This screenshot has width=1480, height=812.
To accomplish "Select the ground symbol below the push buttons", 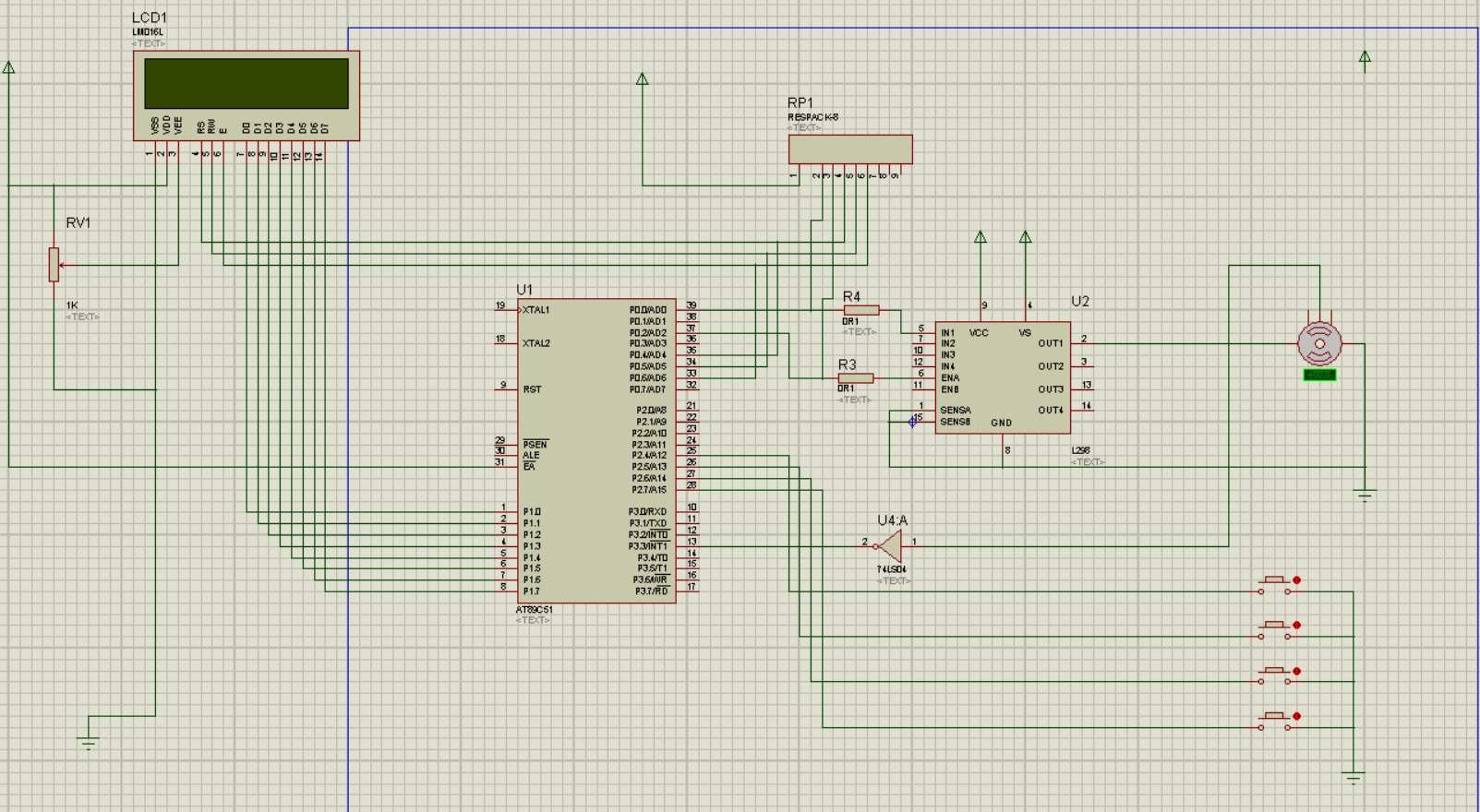I will (x=1354, y=778).
